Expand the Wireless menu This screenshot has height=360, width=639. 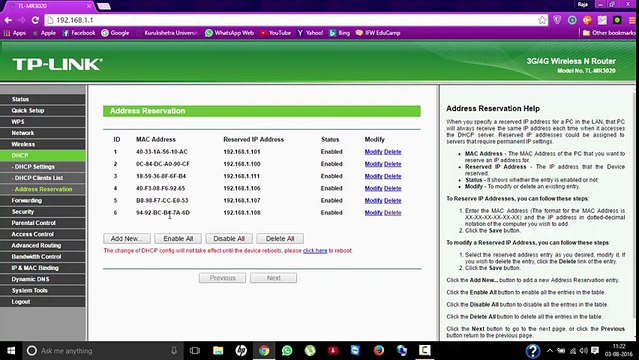[x=43, y=144]
